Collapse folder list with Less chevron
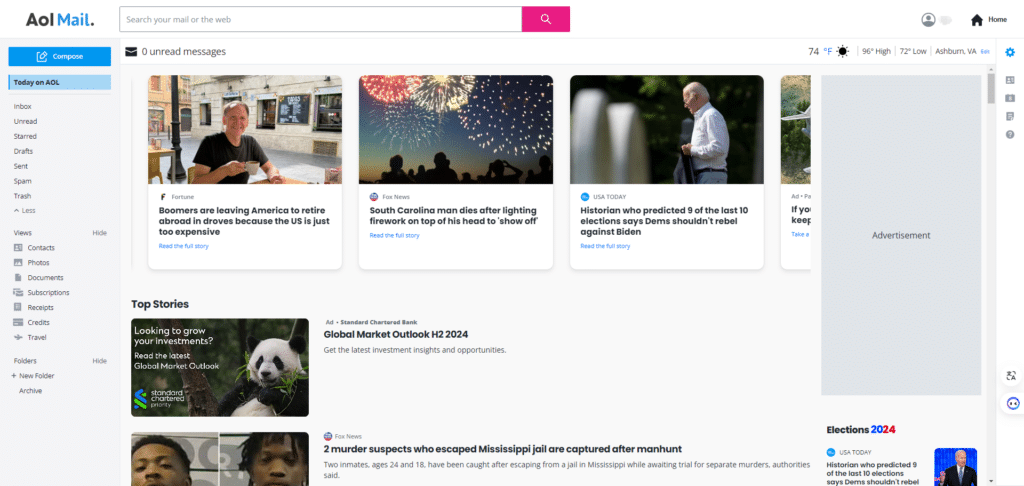 pyautogui.click(x=24, y=210)
